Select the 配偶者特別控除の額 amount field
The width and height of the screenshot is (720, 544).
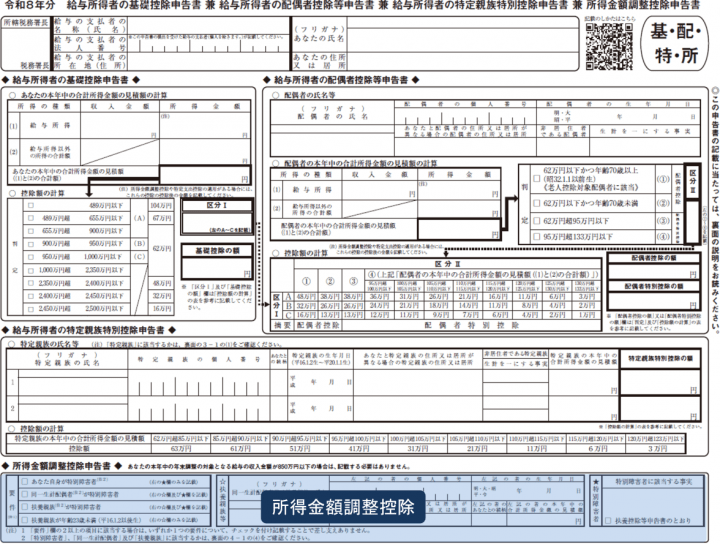click(654, 300)
